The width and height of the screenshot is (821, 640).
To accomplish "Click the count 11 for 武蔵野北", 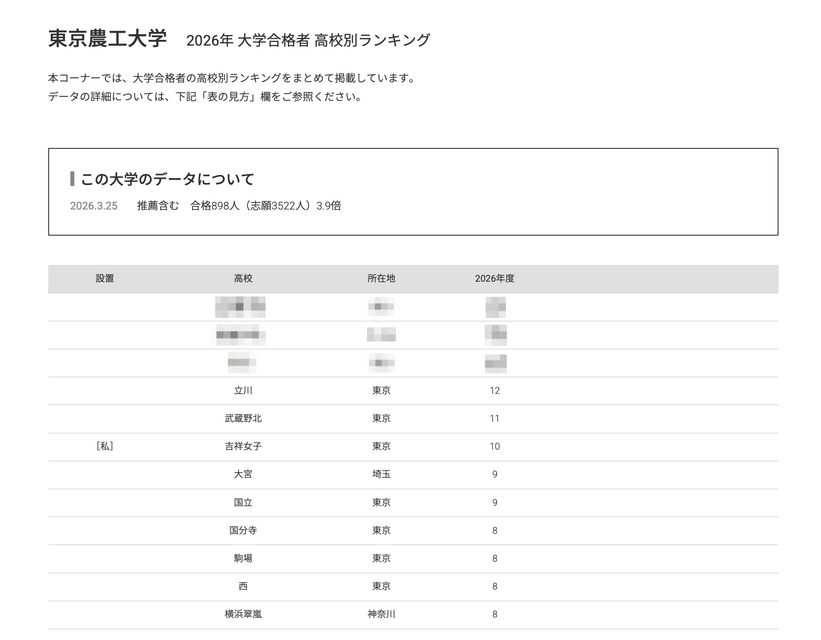I will pyautogui.click(x=495, y=418).
